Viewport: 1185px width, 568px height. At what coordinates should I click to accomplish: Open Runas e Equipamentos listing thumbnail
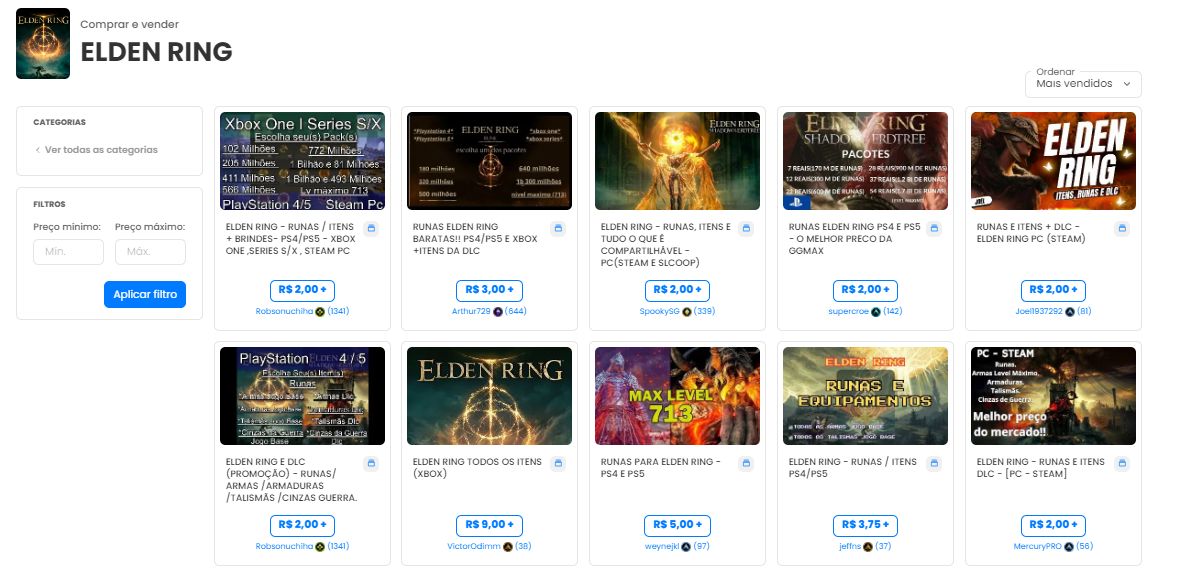pos(865,396)
